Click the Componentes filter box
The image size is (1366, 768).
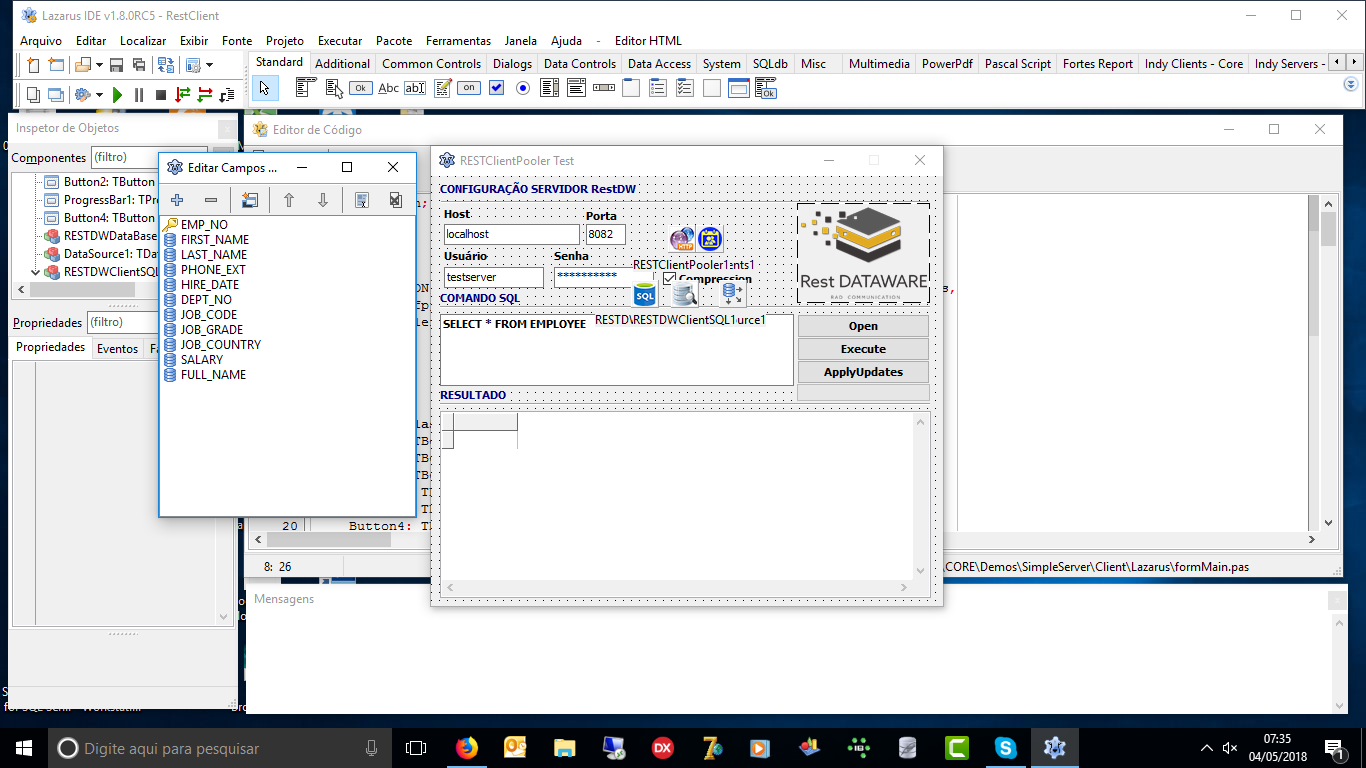[150, 157]
